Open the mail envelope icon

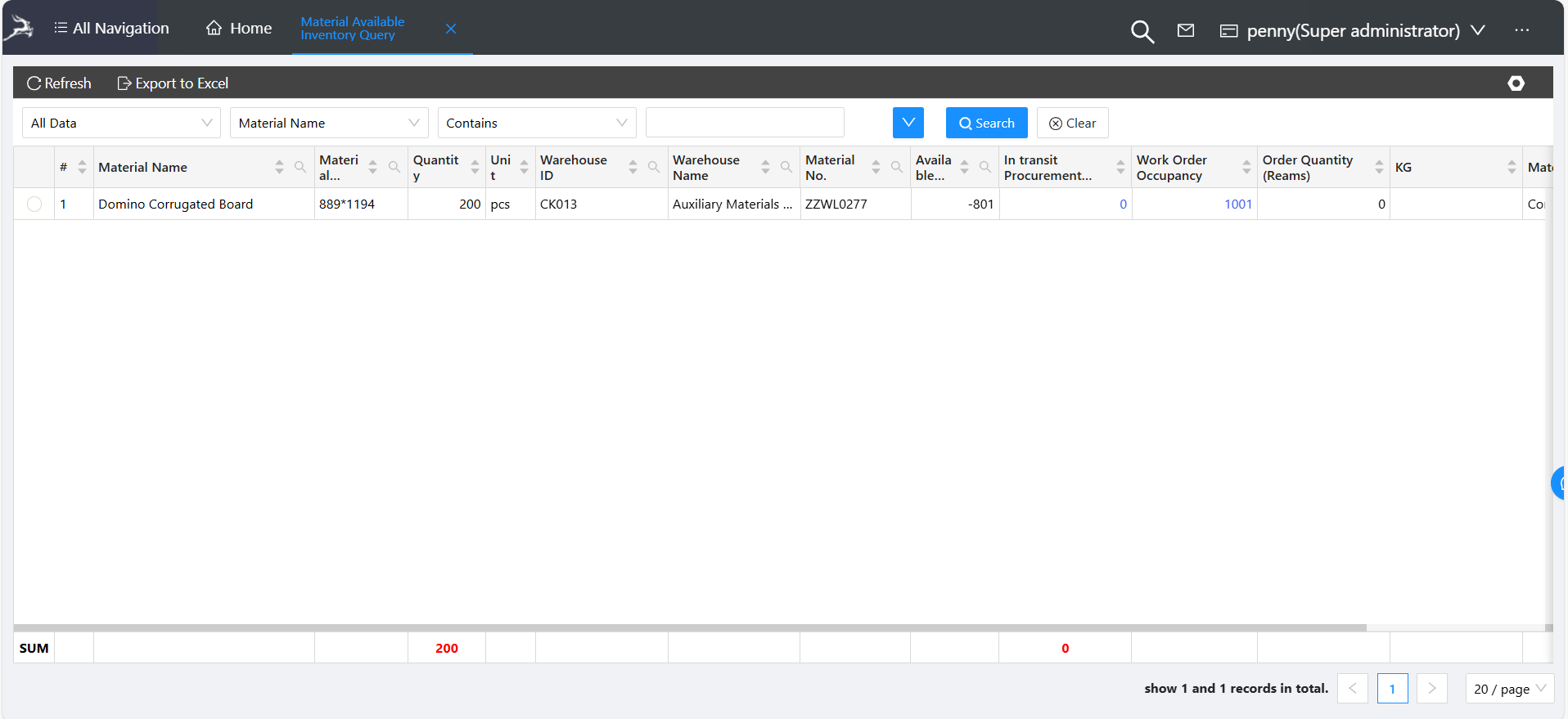pos(1185,30)
